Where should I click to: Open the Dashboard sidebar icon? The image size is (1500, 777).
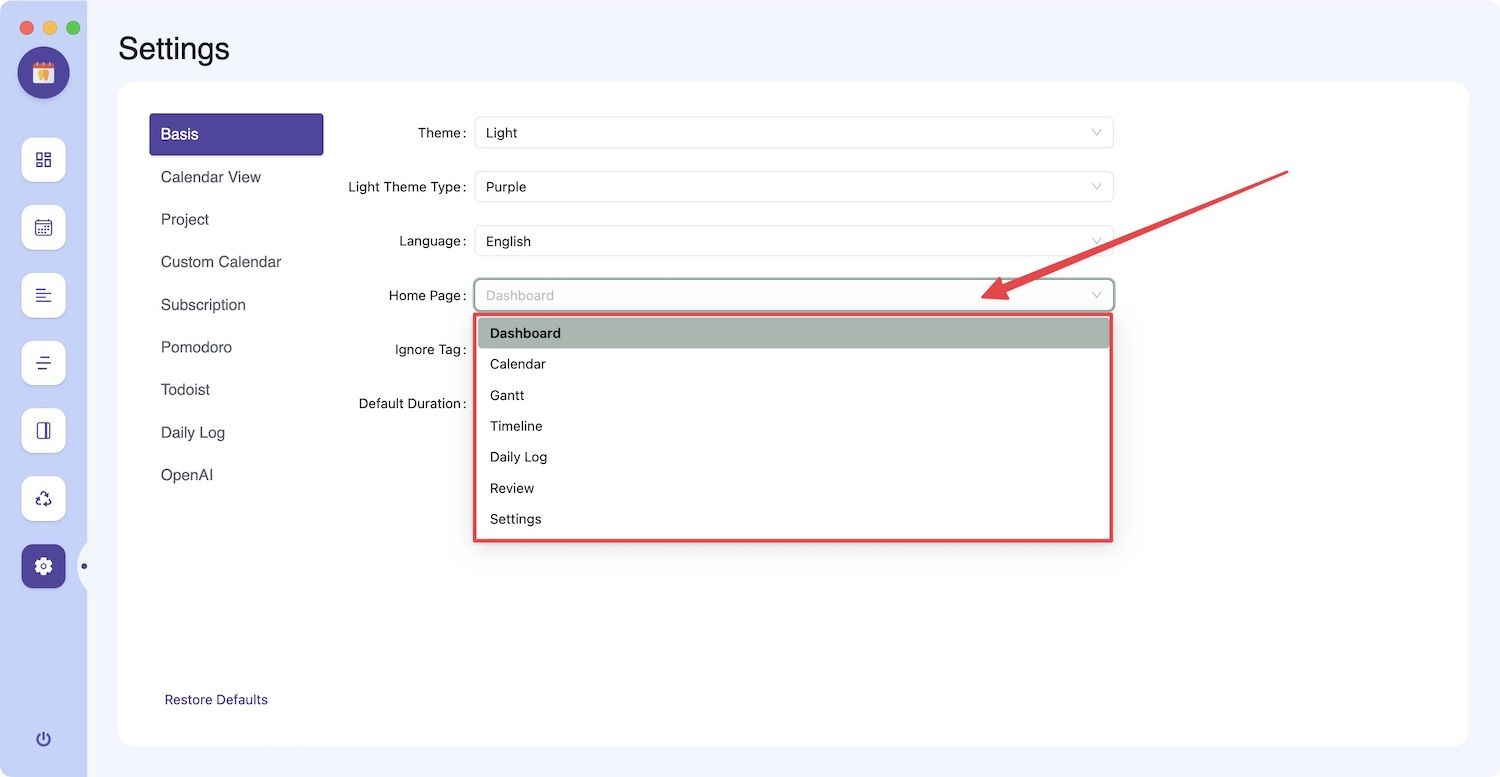click(x=43, y=160)
